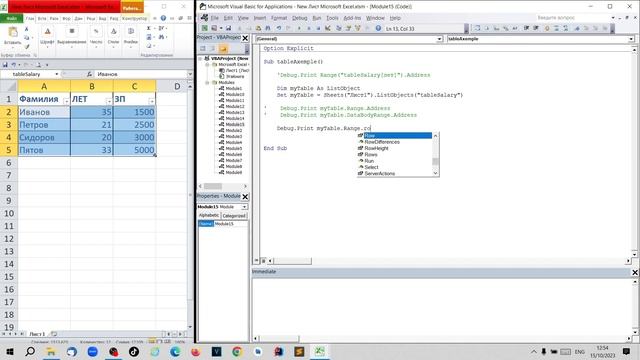Close the Properties pane with X

[x=245, y=197]
